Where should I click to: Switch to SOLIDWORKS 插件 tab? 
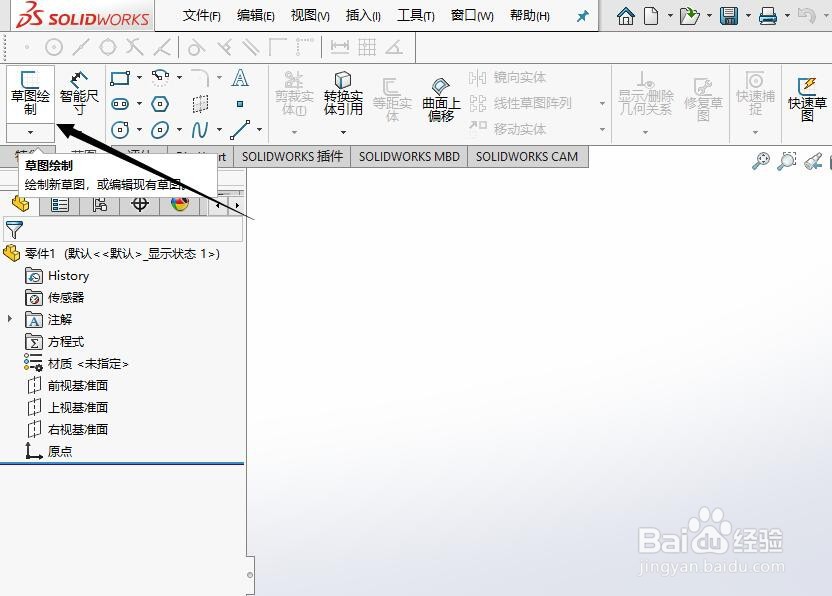[x=292, y=157]
